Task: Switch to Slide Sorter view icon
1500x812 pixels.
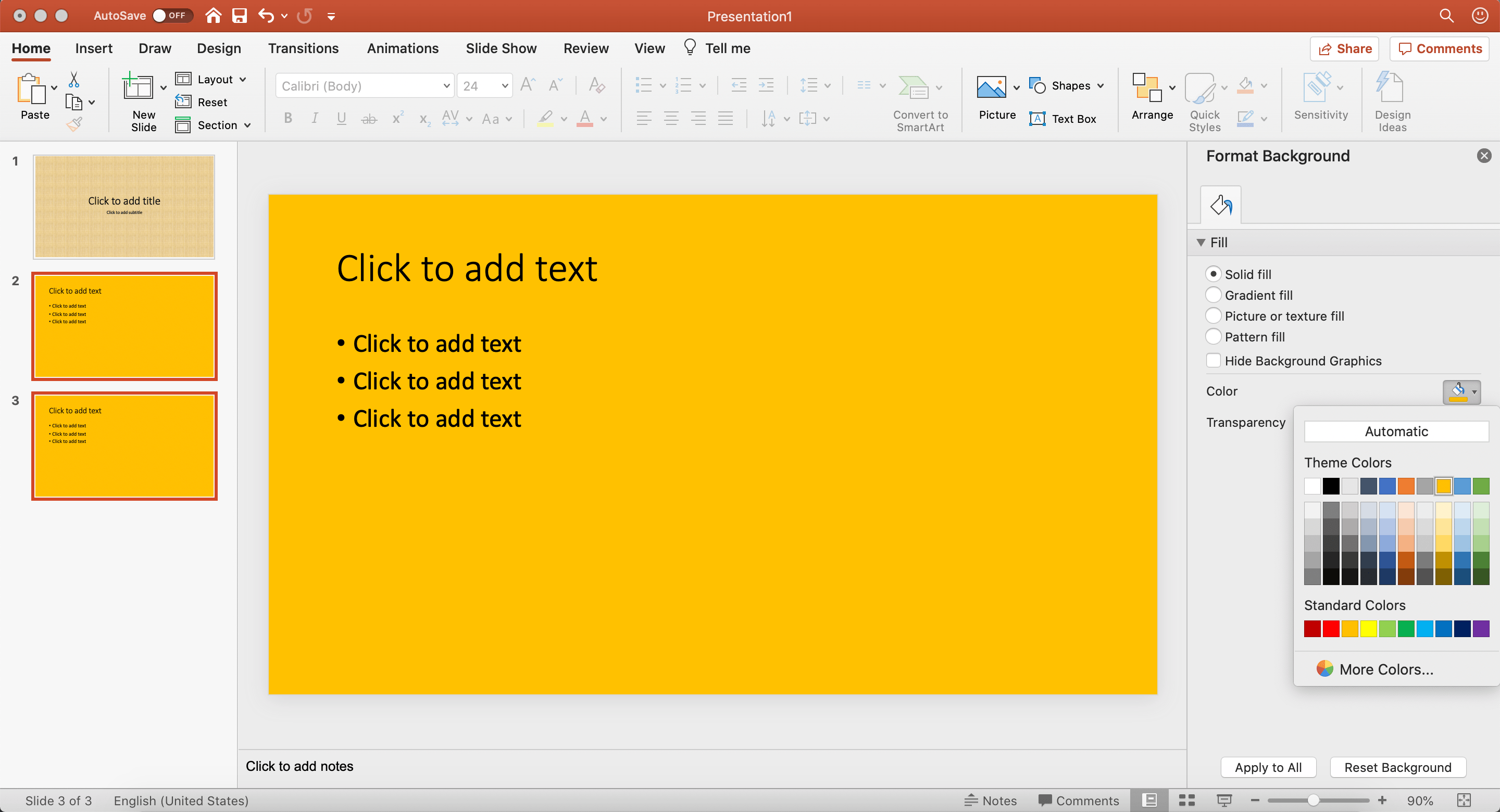Action: (x=1187, y=801)
